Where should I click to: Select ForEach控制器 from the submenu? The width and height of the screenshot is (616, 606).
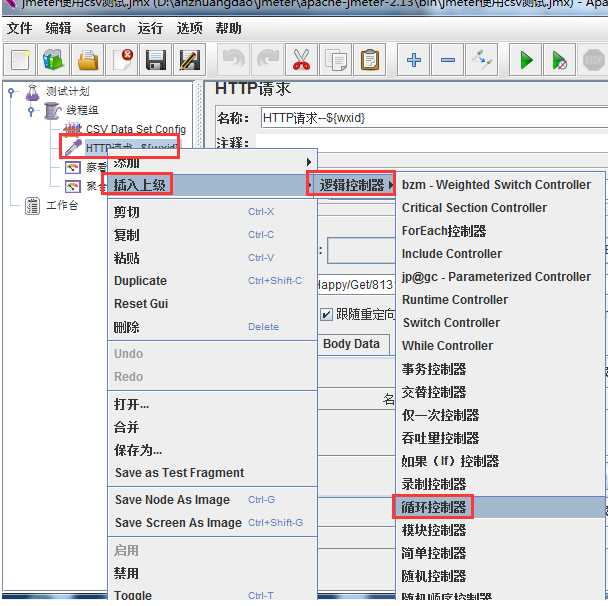pos(499,231)
